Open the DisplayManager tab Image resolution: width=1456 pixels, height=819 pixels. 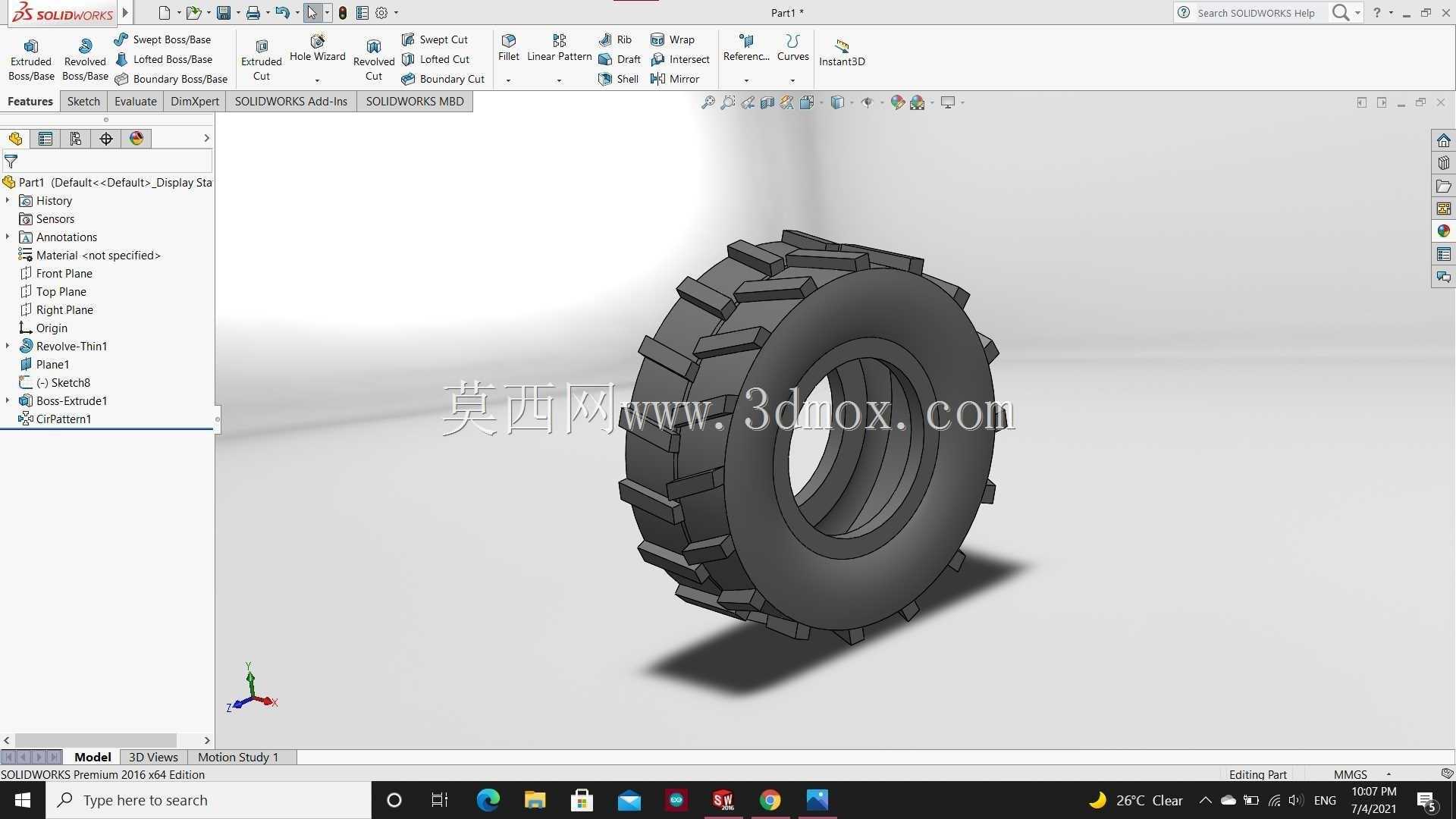pyautogui.click(x=136, y=139)
